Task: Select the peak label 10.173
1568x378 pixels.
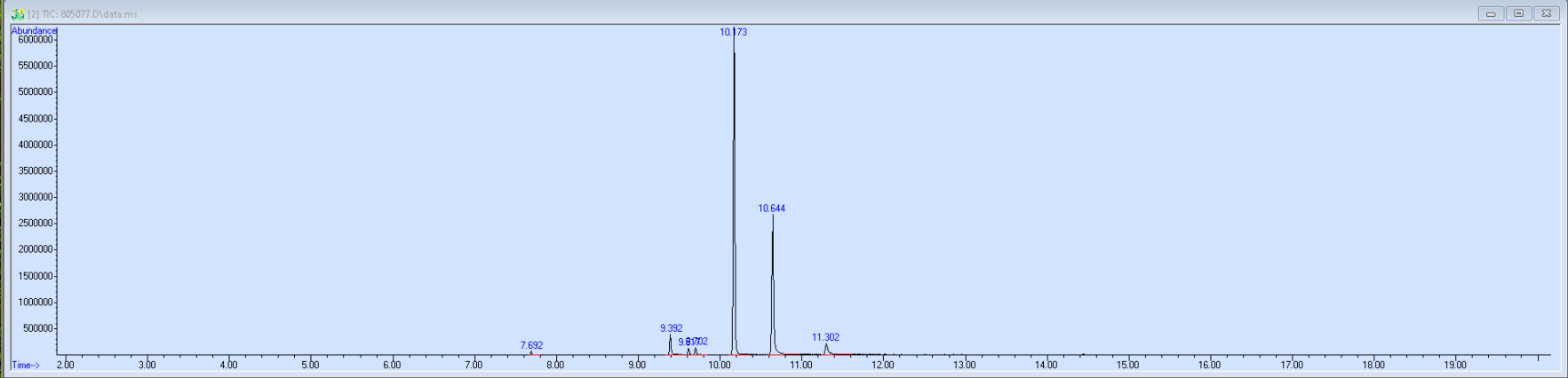Action: [733, 32]
